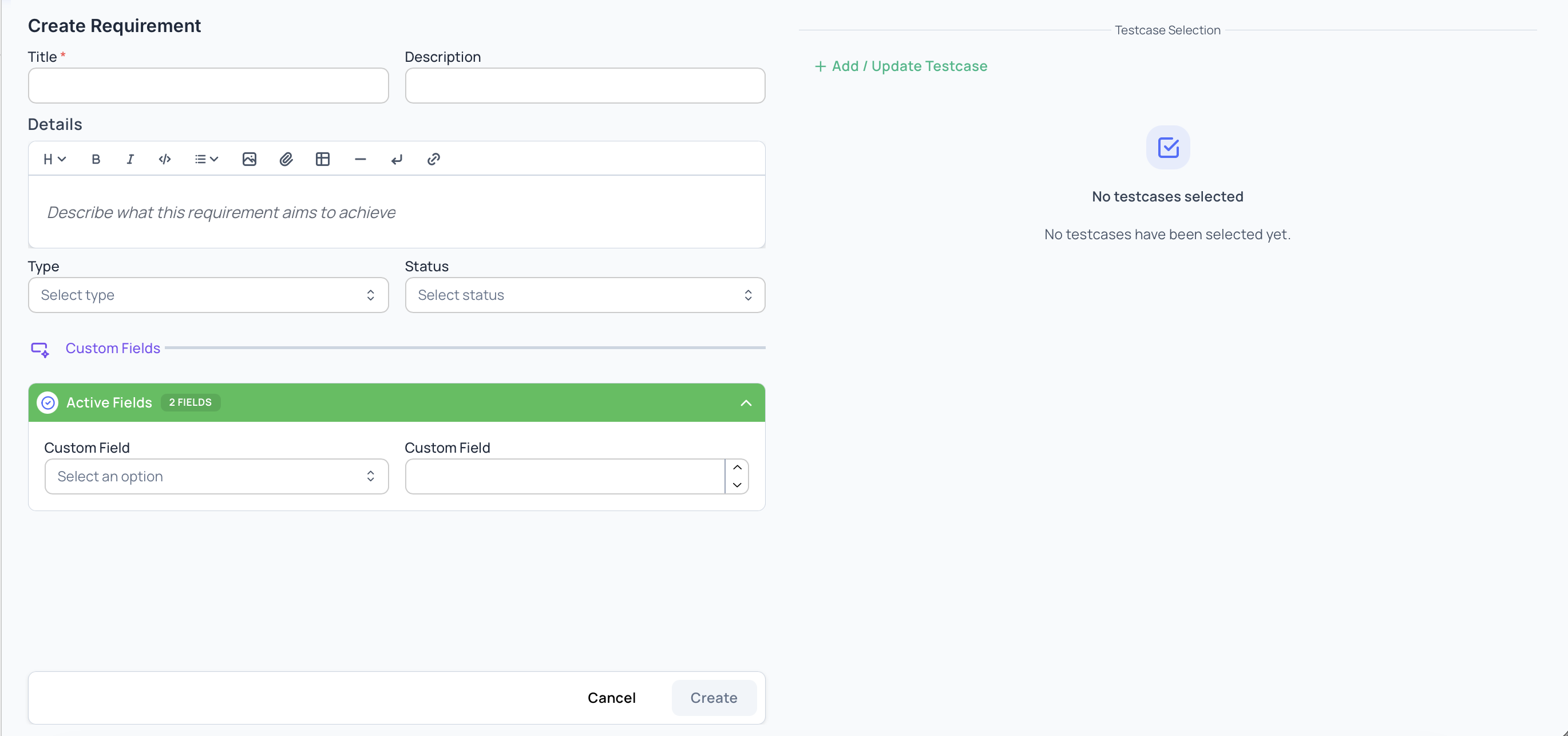Open the heading level dropdown

click(54, 159)
